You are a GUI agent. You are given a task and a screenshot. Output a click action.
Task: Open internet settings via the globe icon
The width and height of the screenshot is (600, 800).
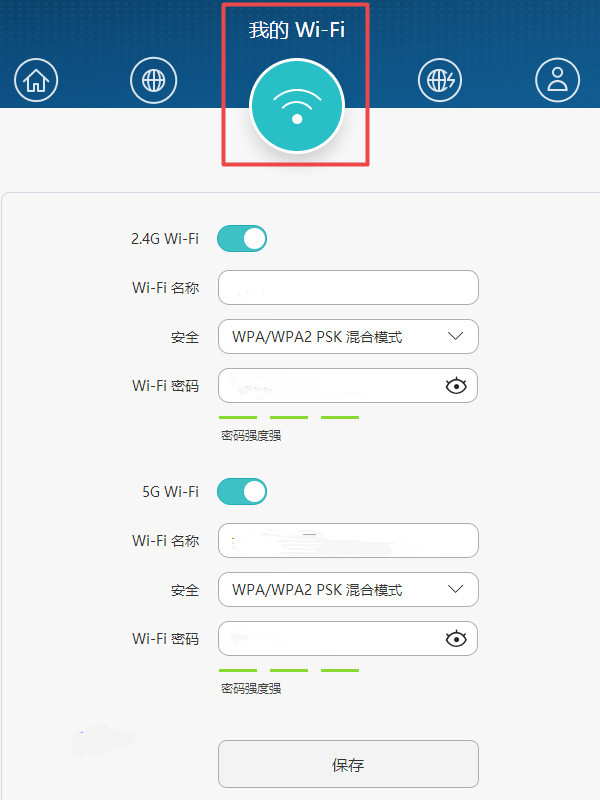tap(153, 80)
